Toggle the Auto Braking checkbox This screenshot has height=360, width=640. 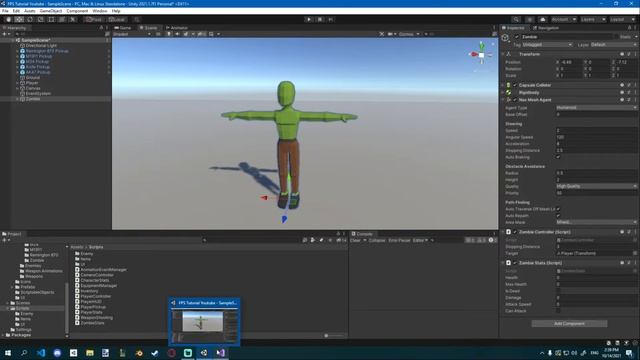tap(558, 157)
